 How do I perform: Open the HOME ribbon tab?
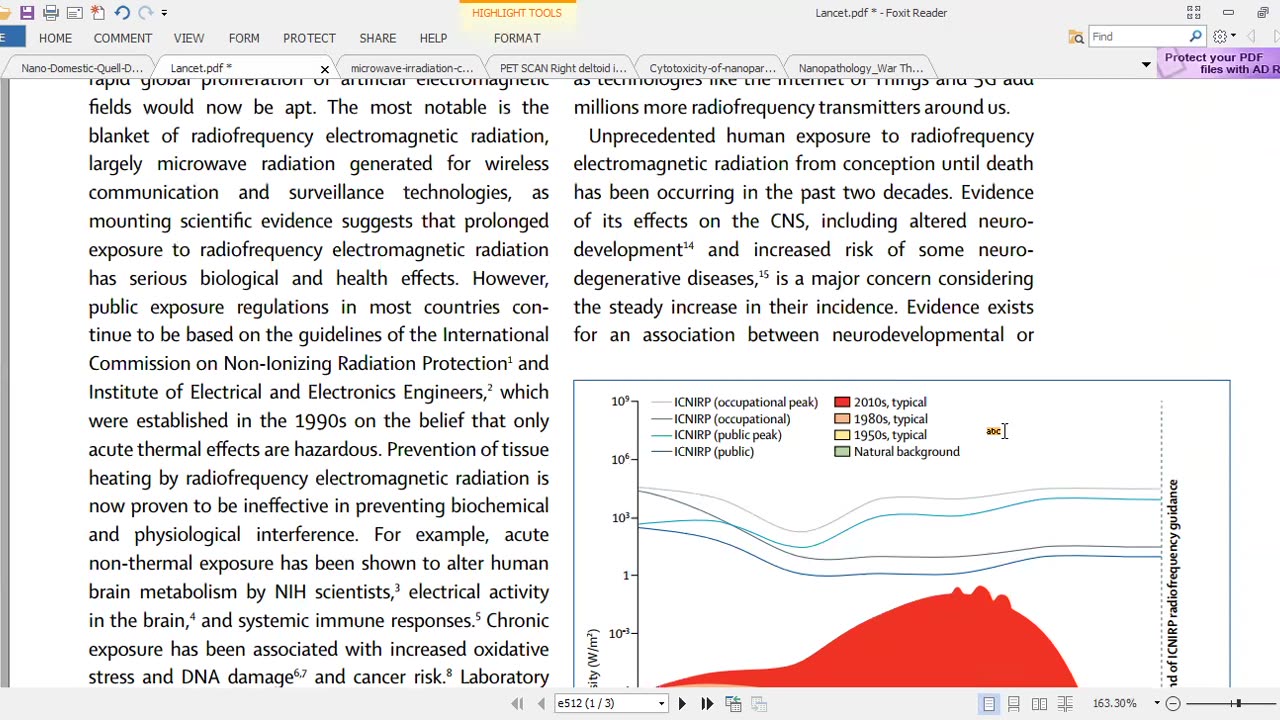pyautogui.click(x=55, y=38)
